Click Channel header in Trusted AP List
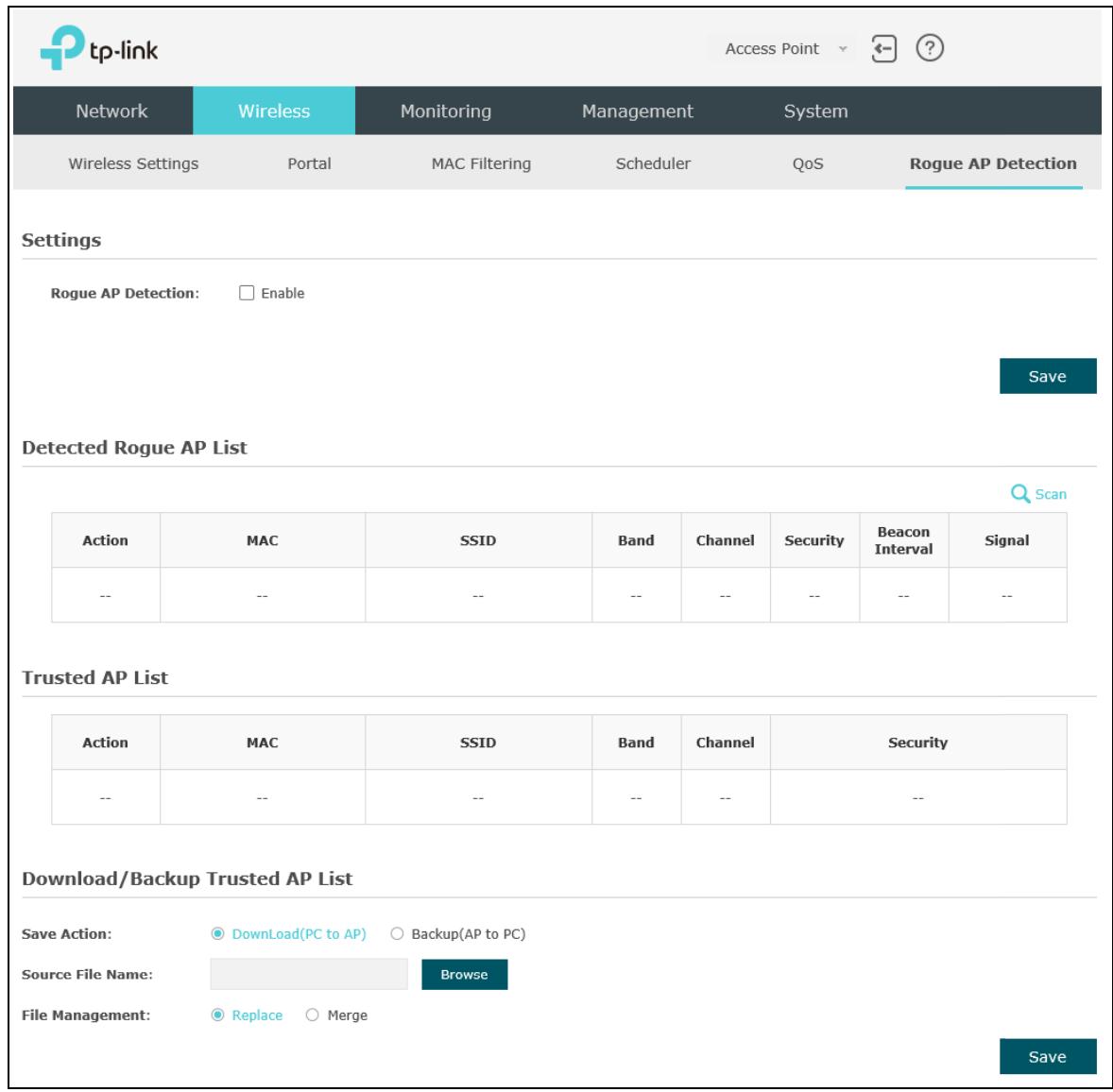Image resolution: width=1113 pixels, height=1092 pixels. click(725, 742)
